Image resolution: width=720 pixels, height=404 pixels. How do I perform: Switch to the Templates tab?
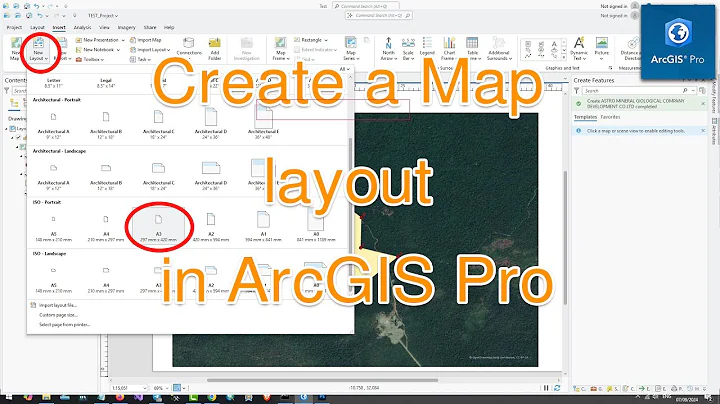click(x=585, y=117)
